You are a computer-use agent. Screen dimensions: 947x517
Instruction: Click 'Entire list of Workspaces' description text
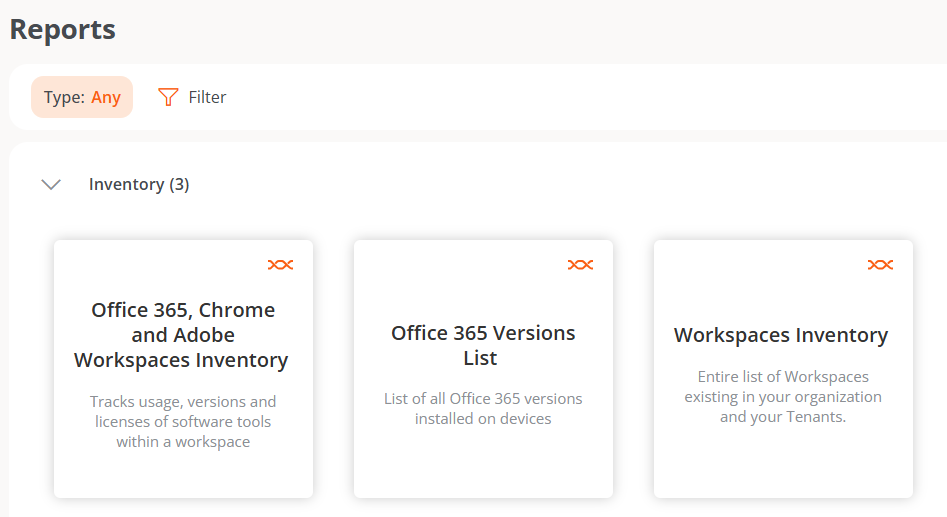point(783,397)
